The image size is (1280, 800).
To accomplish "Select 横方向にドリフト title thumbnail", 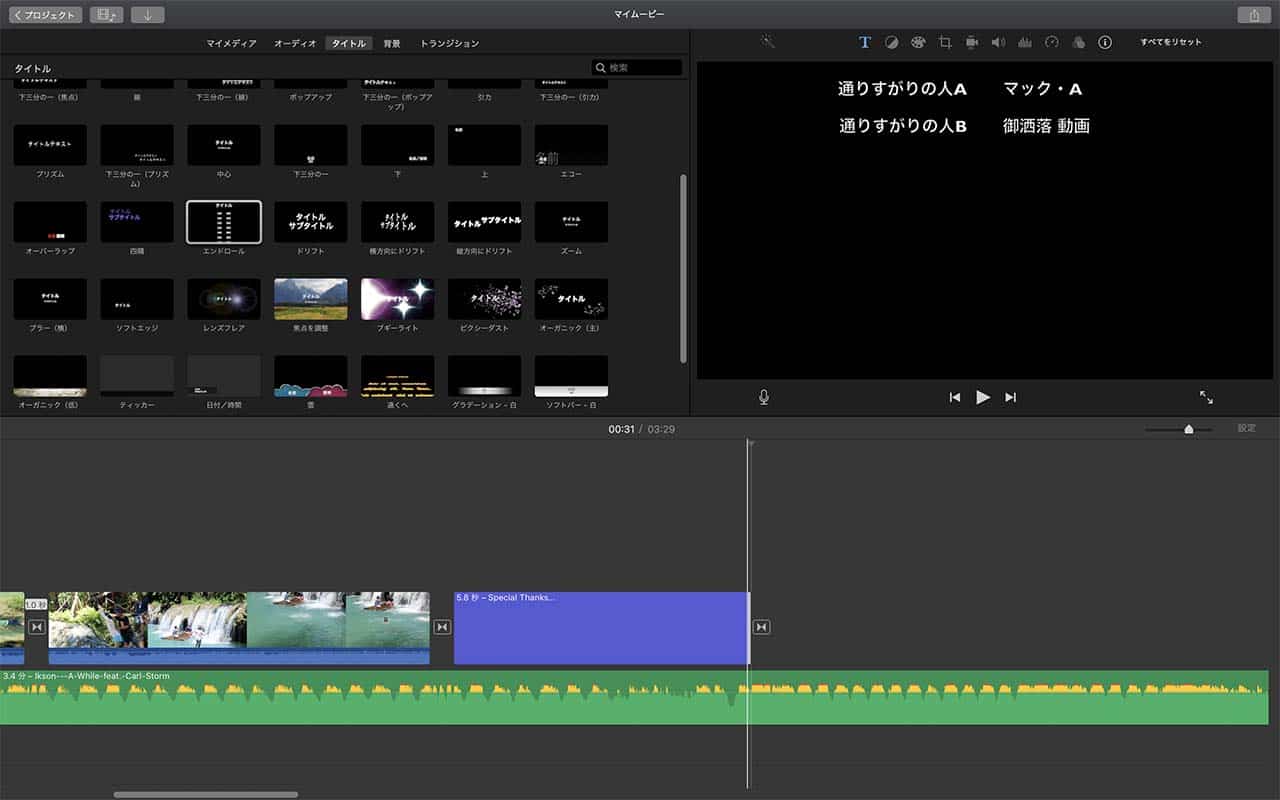I will click(398, 222).
